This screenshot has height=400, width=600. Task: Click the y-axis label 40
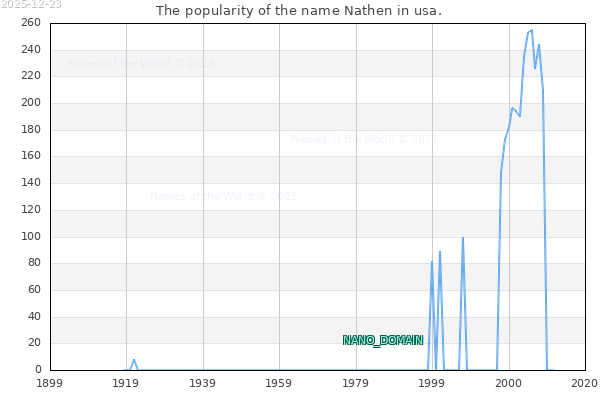34,316
